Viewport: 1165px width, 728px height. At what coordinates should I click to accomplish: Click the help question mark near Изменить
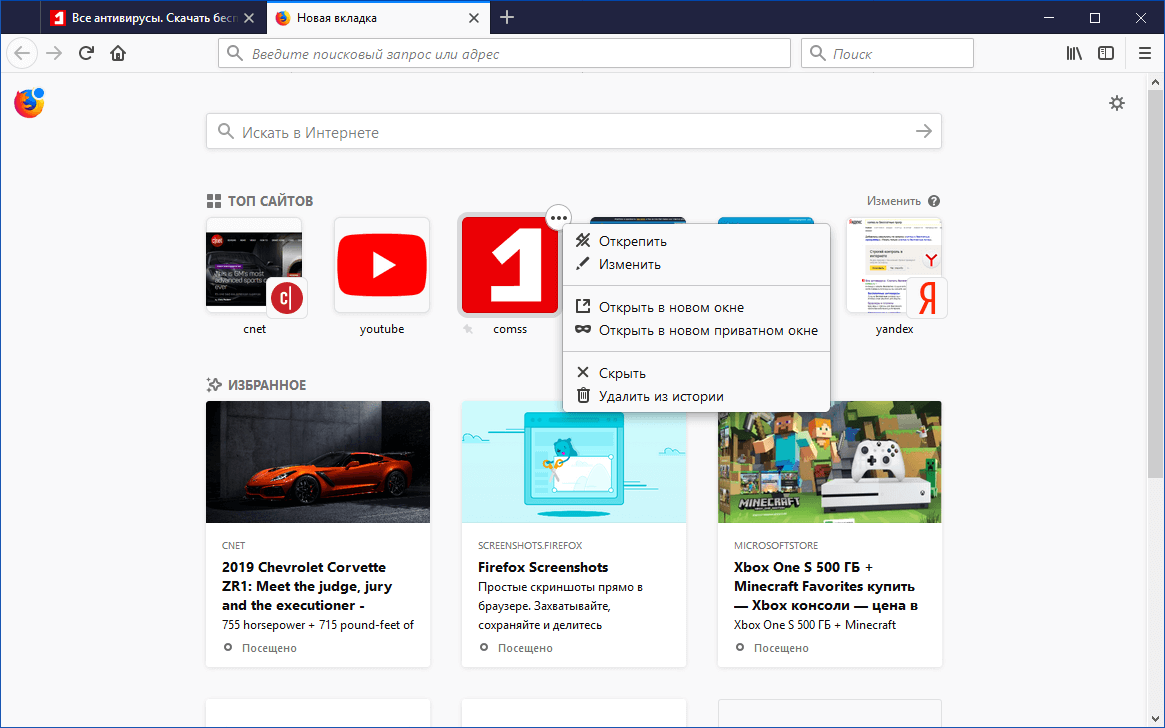[x=933, y=200]
